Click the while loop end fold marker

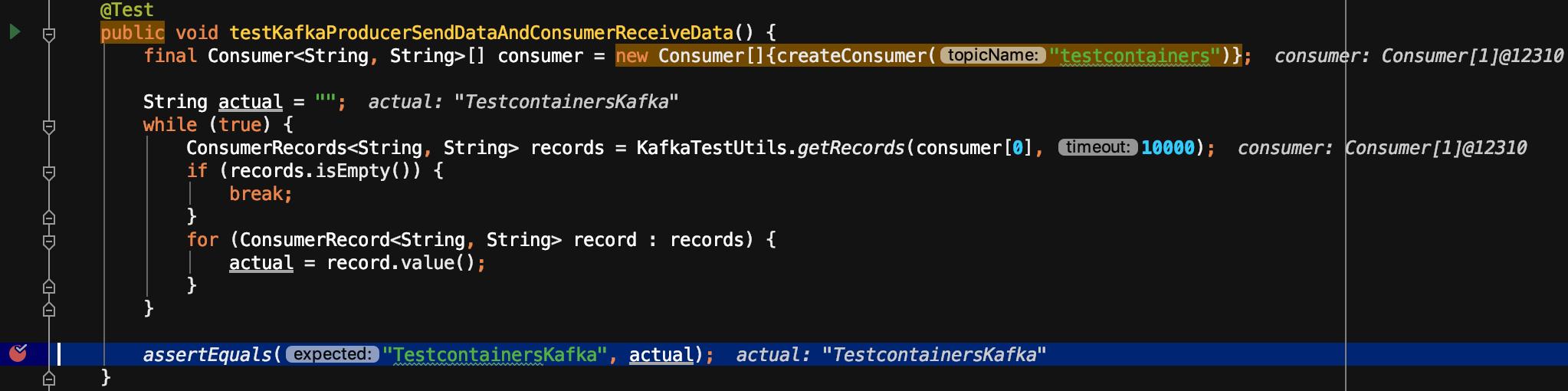48,310
